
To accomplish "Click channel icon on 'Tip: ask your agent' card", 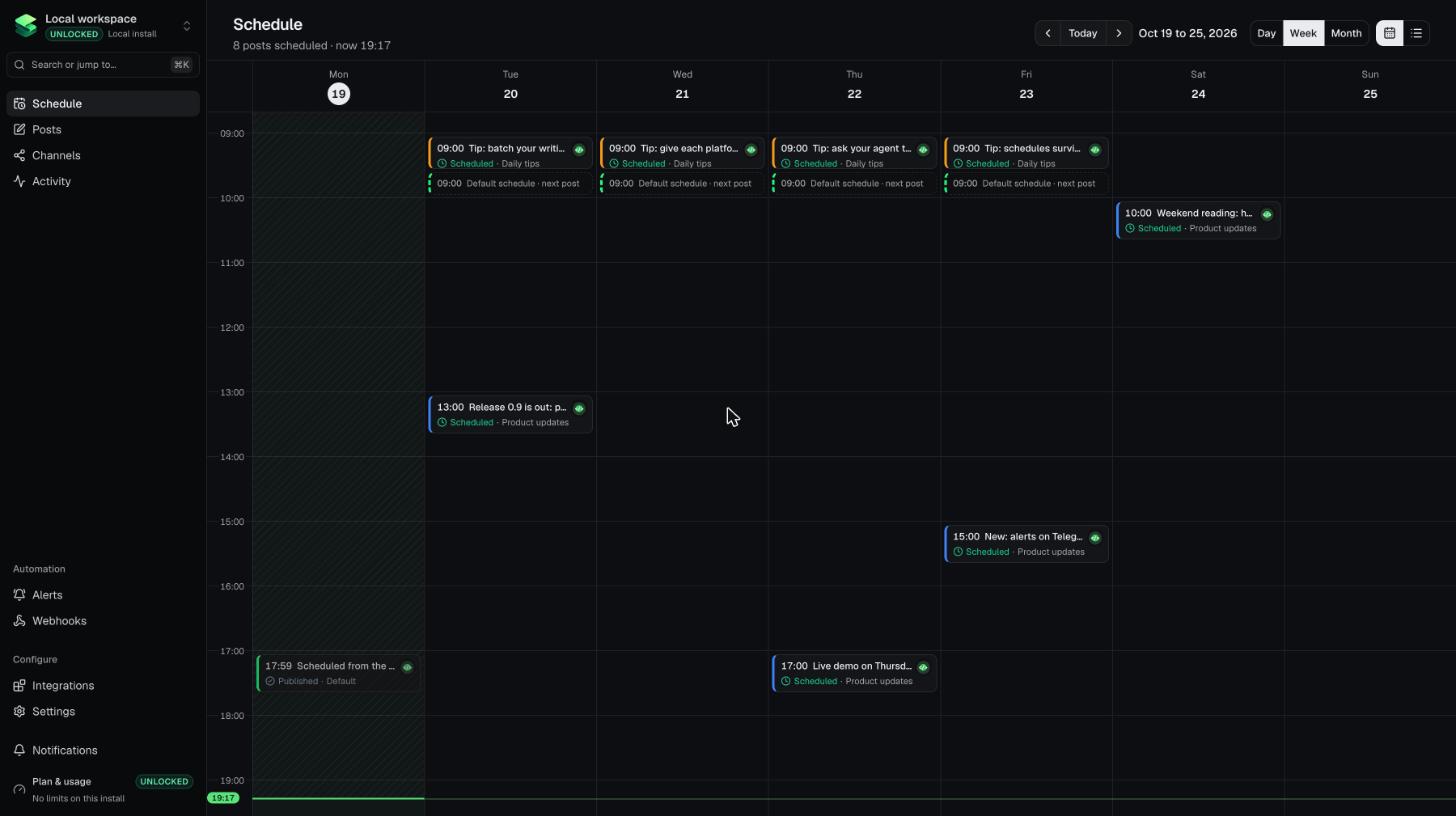I will tap(923, 150).
